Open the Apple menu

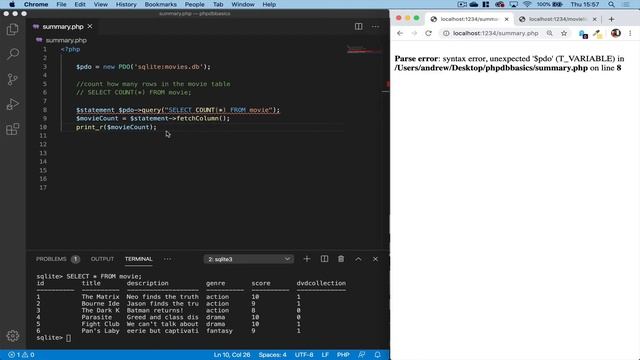tap(12, 4)
